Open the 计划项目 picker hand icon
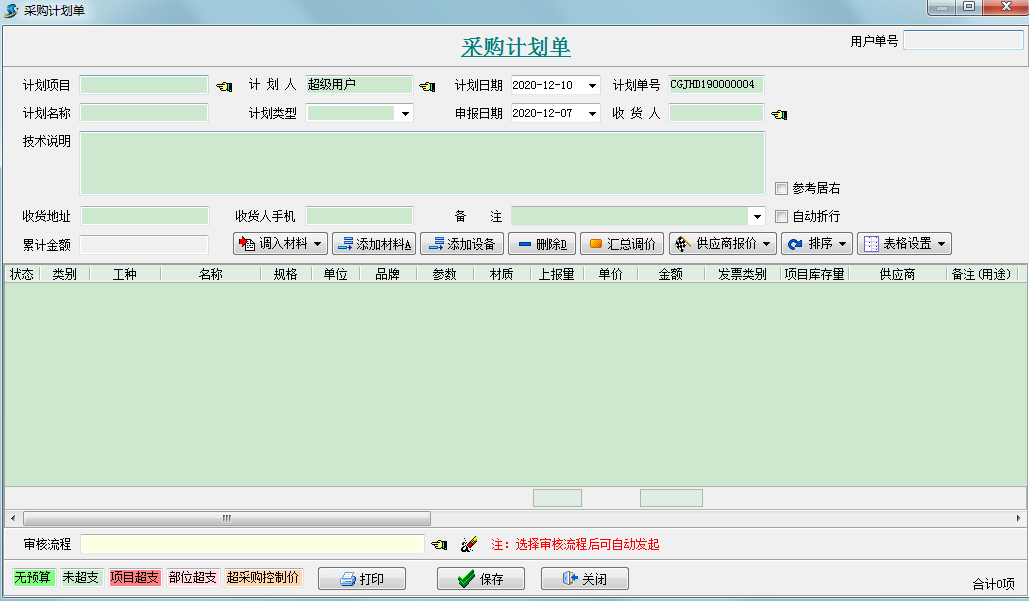 (224, 86)
